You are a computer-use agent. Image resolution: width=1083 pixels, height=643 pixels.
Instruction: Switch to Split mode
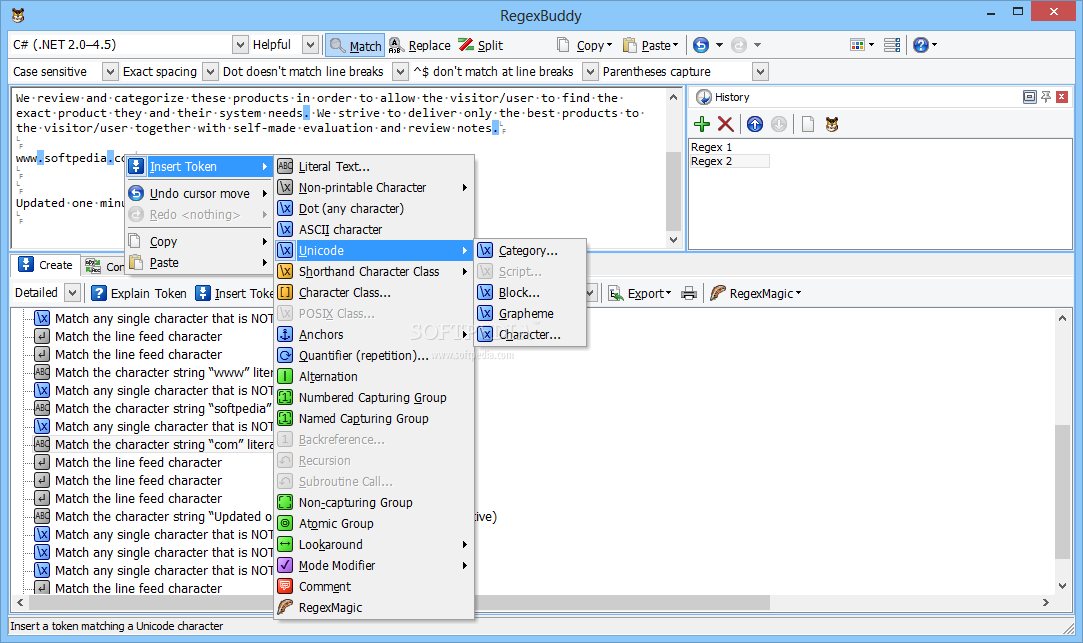point(481,46)
